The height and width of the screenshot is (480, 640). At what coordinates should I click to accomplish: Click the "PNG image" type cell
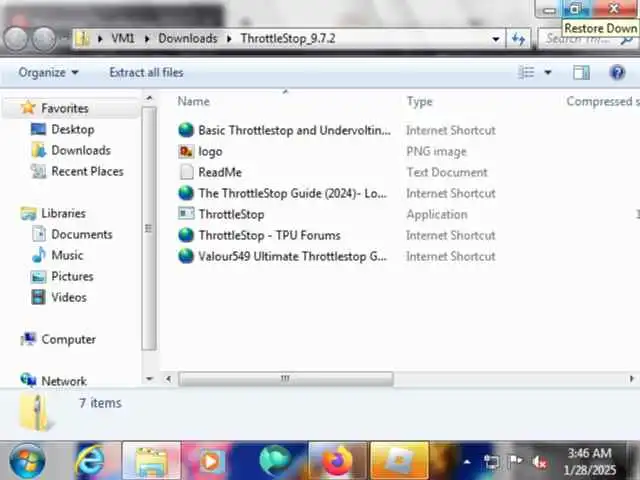coord(436,151)
